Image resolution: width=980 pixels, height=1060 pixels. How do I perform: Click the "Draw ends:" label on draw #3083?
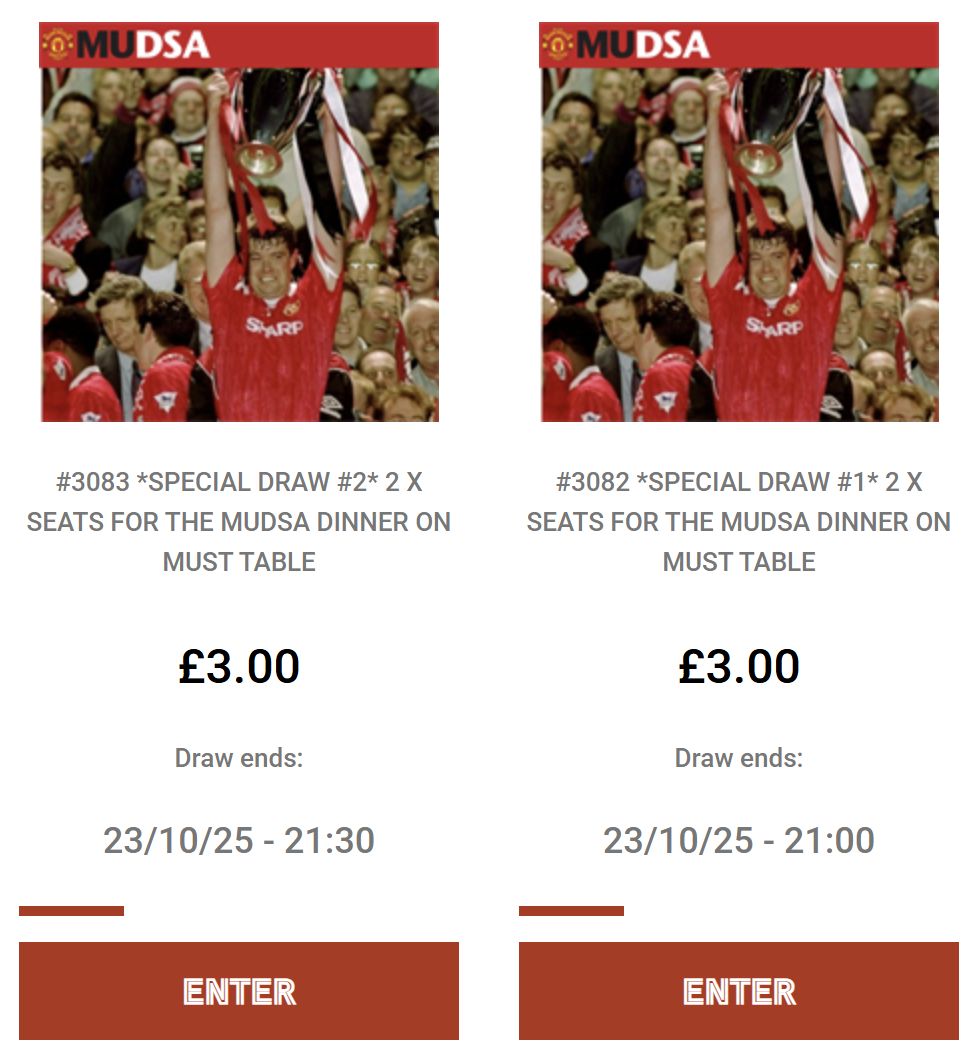pyautogui.click(x=239, y=758)
